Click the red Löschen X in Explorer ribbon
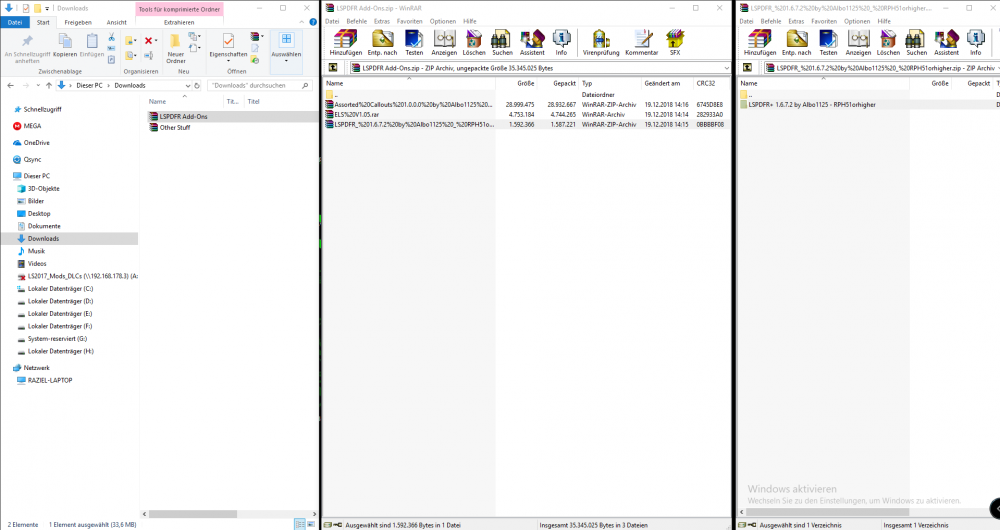 150,40
